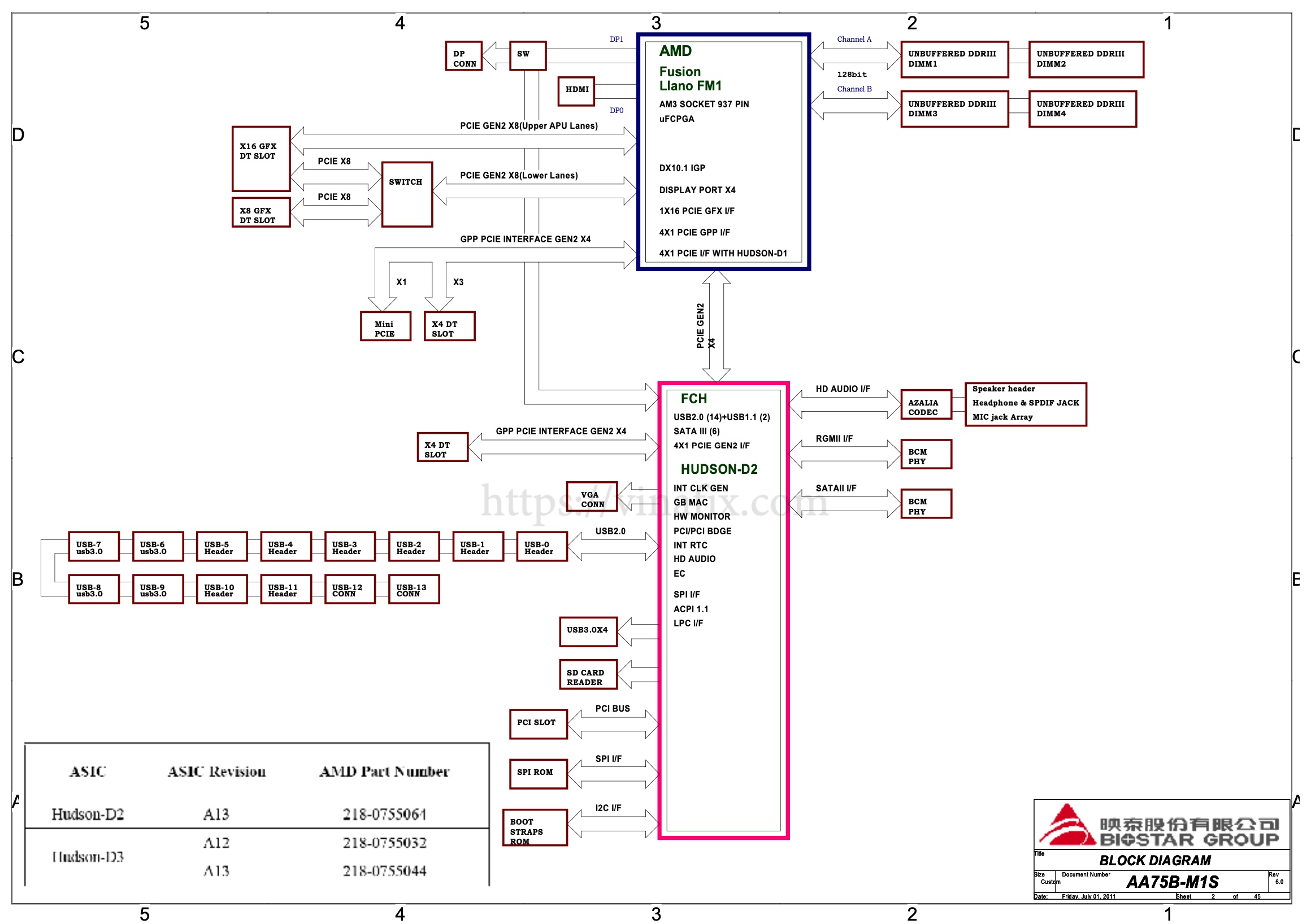Select the HUDSON-D2 label in FCH
The image size is (1311, 924).
click(x=719, y=469)
